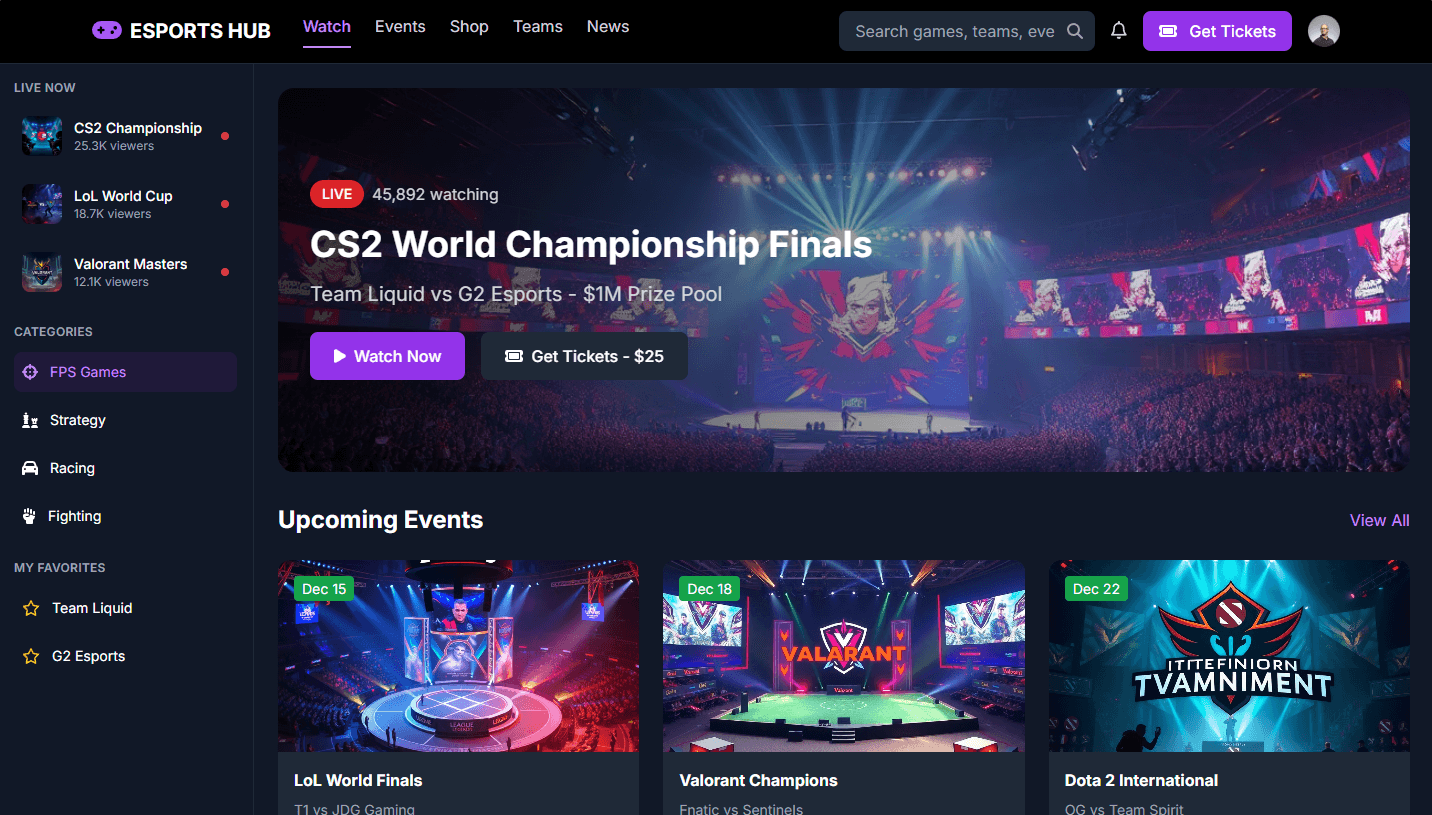Open the News tab
The image size is (1432, 815).
click(608, 27)
